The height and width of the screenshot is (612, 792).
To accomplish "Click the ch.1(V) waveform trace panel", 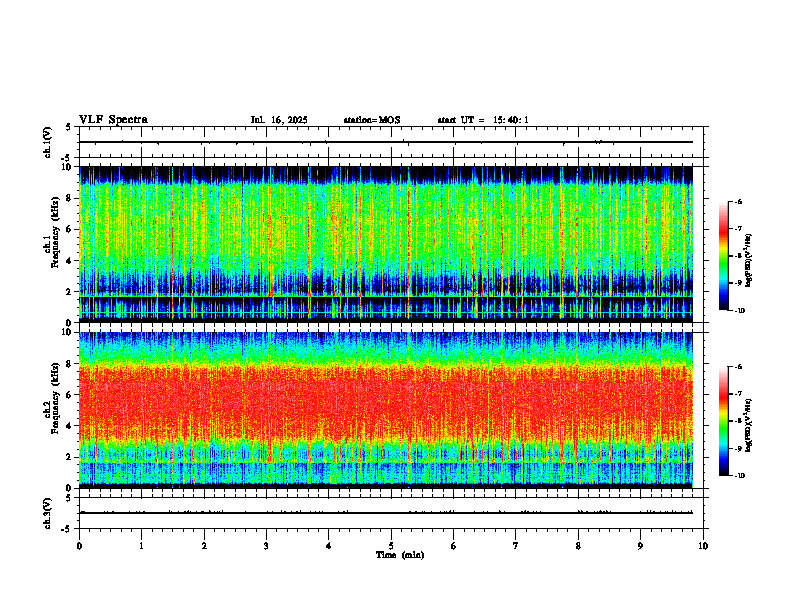I will point(391,142).
